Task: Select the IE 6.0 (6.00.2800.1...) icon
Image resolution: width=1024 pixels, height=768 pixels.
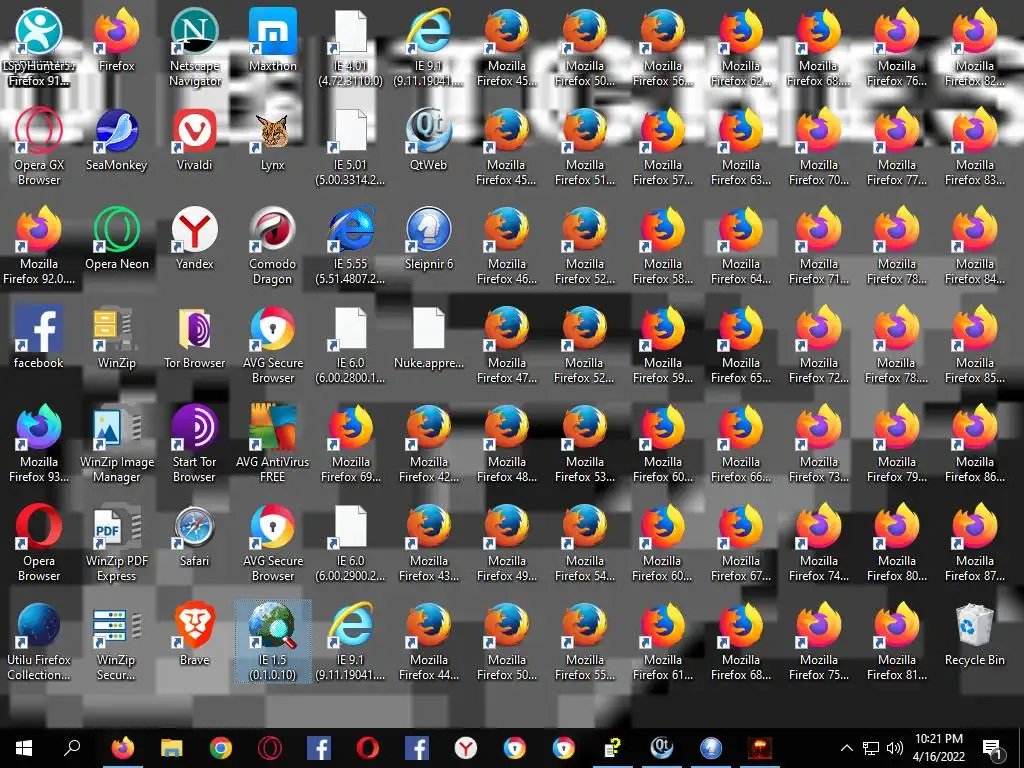Action: [351, 345]
